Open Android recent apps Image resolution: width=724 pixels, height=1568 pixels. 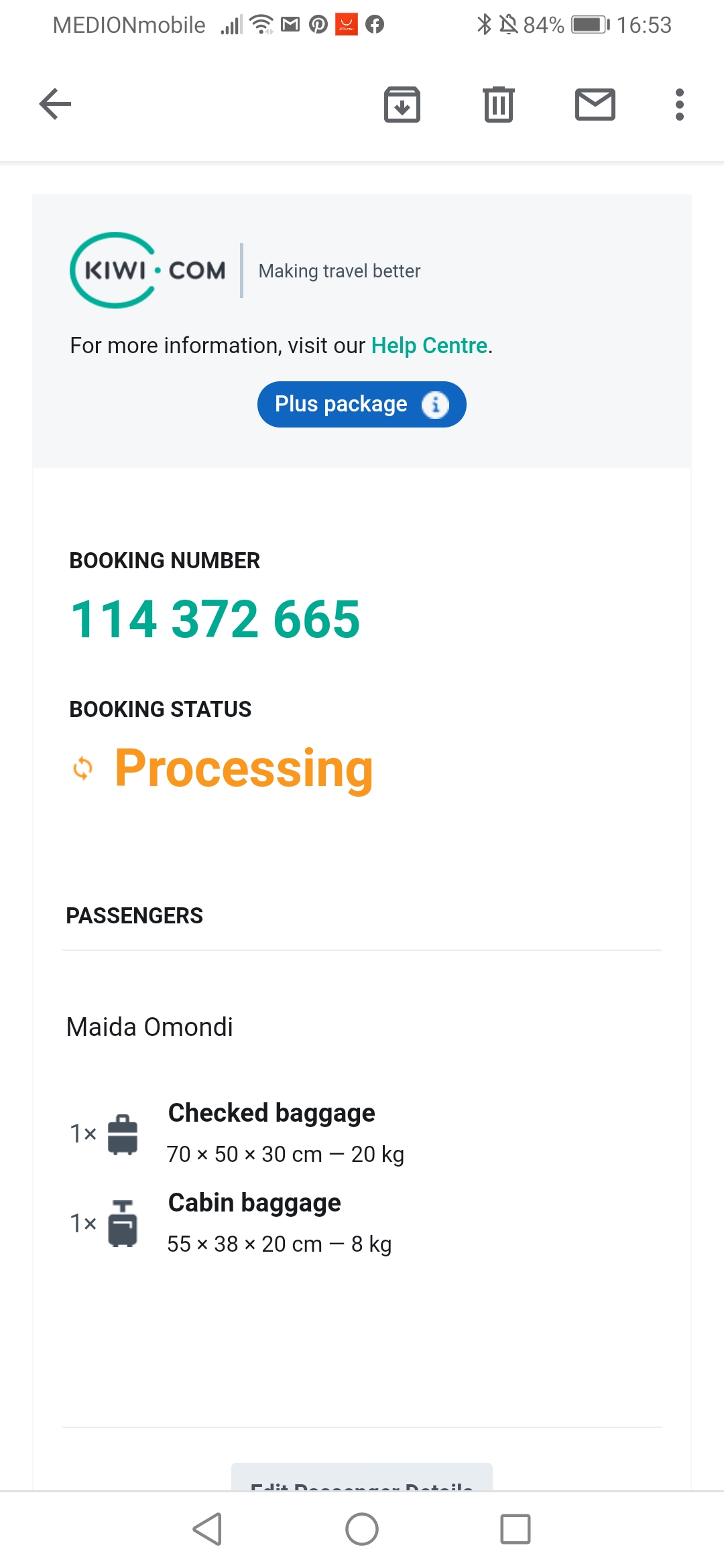515,1529
